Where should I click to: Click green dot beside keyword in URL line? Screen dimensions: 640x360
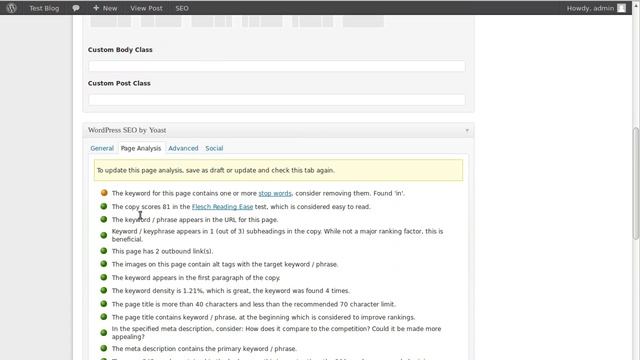[x=104, y=219]
